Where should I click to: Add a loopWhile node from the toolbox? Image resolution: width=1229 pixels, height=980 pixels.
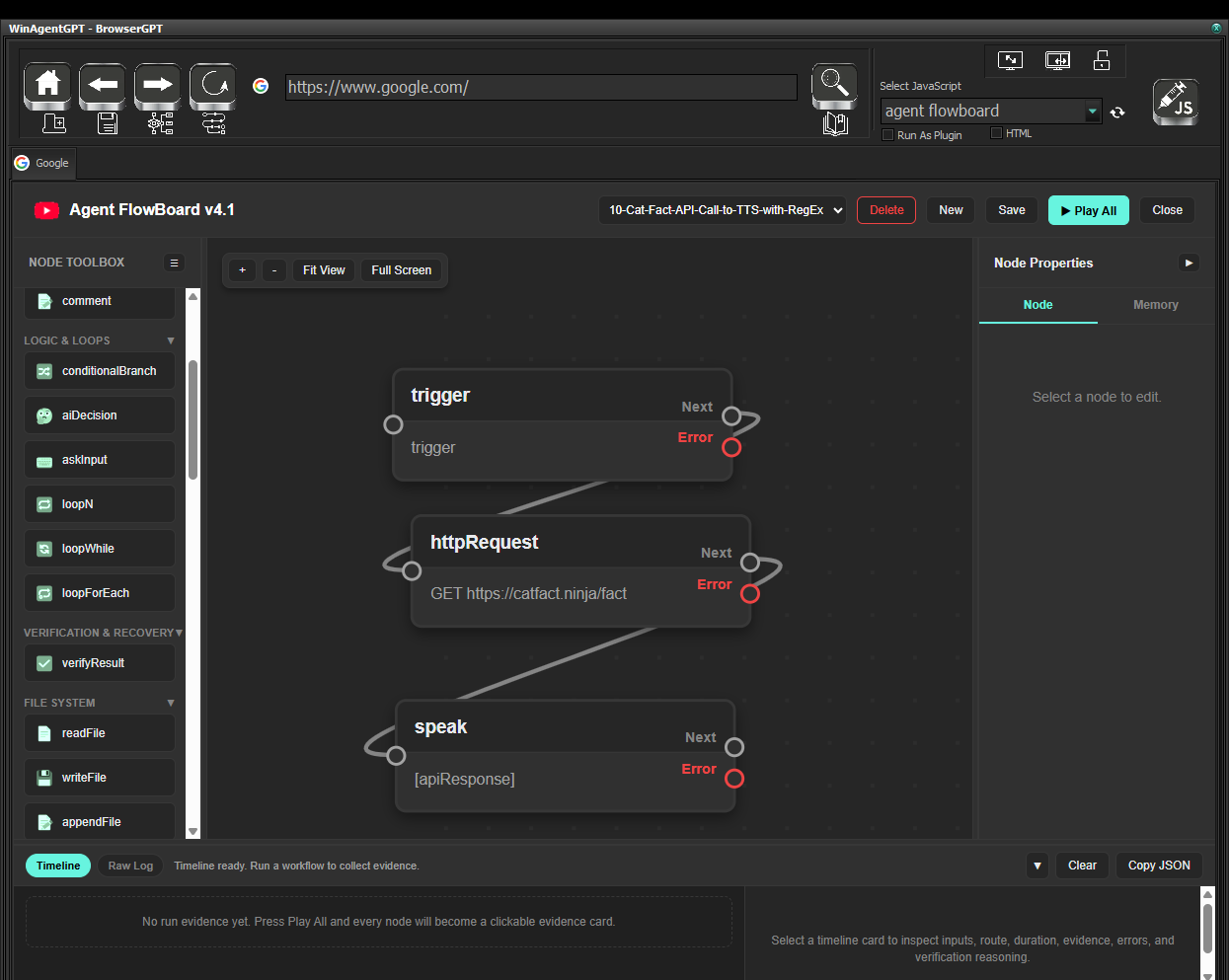(x=100, y=549)
